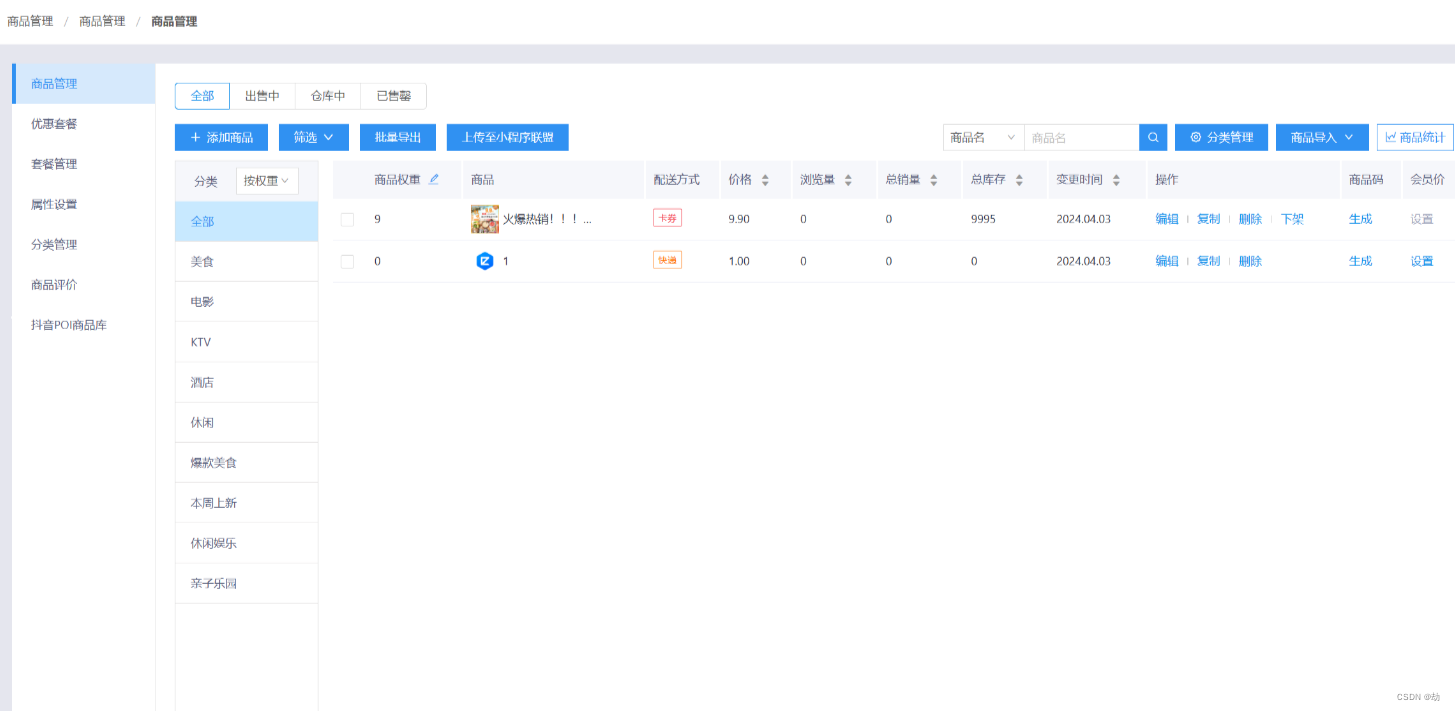Expand the 商品导入 dropdown
The height and width of the screenshot is (711, 1455).
coord(1322,137)
